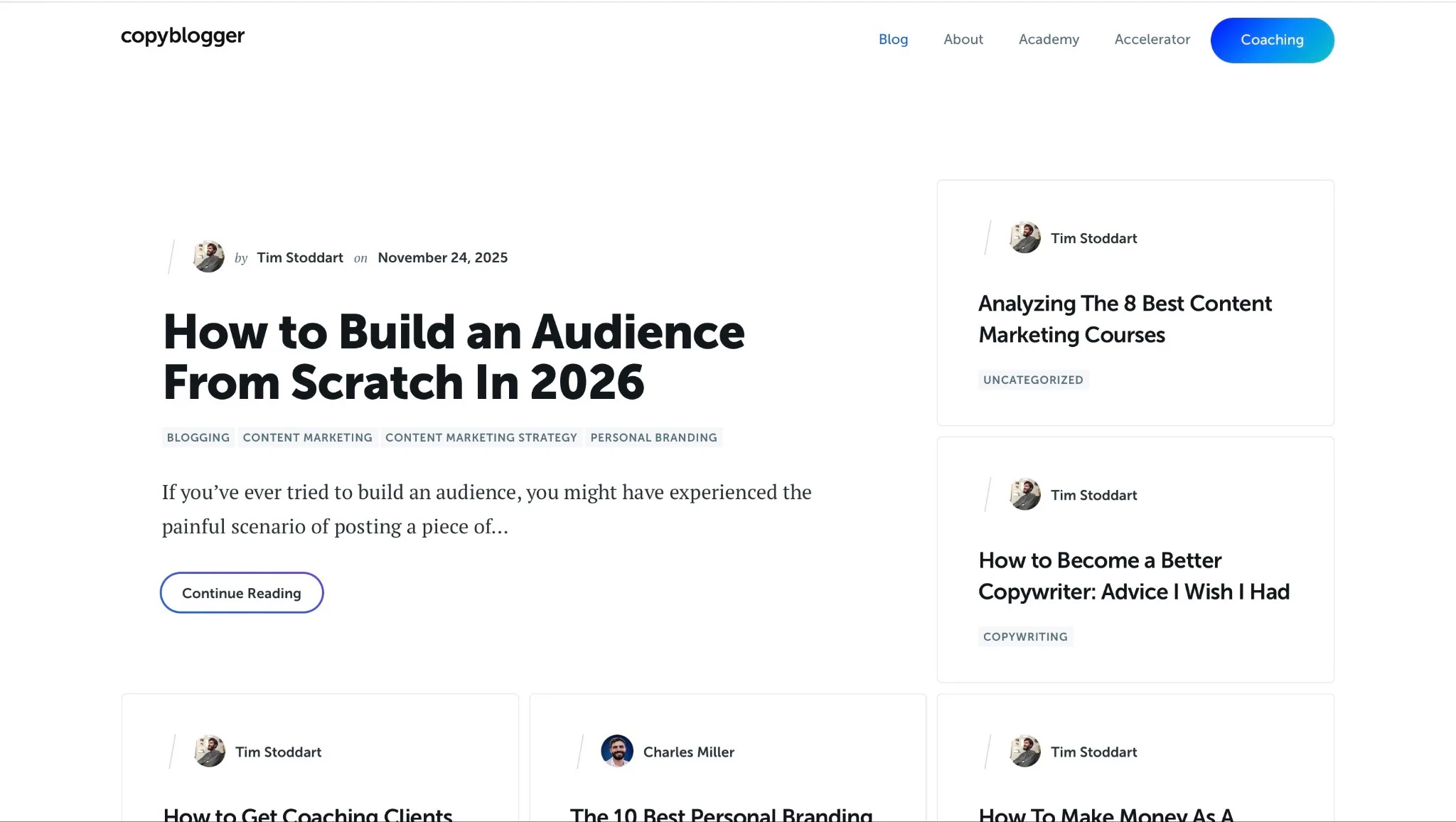Select the COPYWRITING tag
Image resolution: width=1456 pixels, height=822 pixels.
point(1025,636)
